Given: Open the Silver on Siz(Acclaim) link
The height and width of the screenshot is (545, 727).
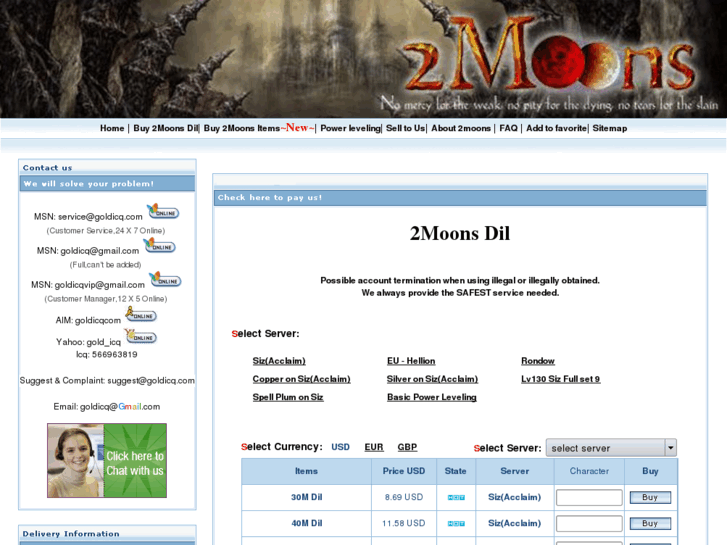Looking at the screenshot, I should point(432,379).
